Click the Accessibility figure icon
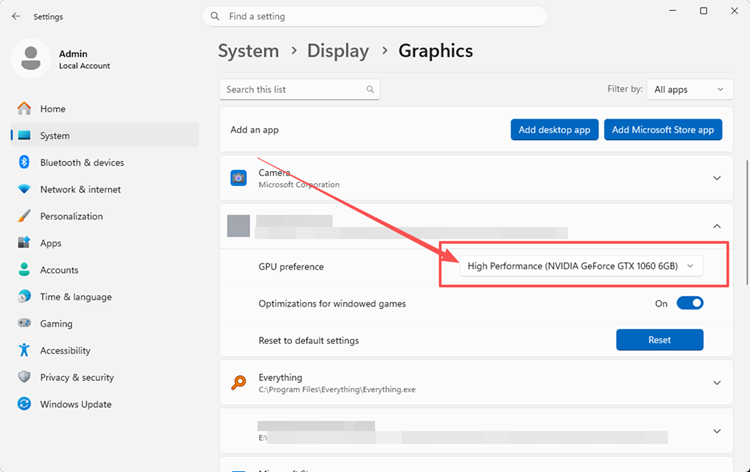 pyautogui.click(x=24, y=350)
